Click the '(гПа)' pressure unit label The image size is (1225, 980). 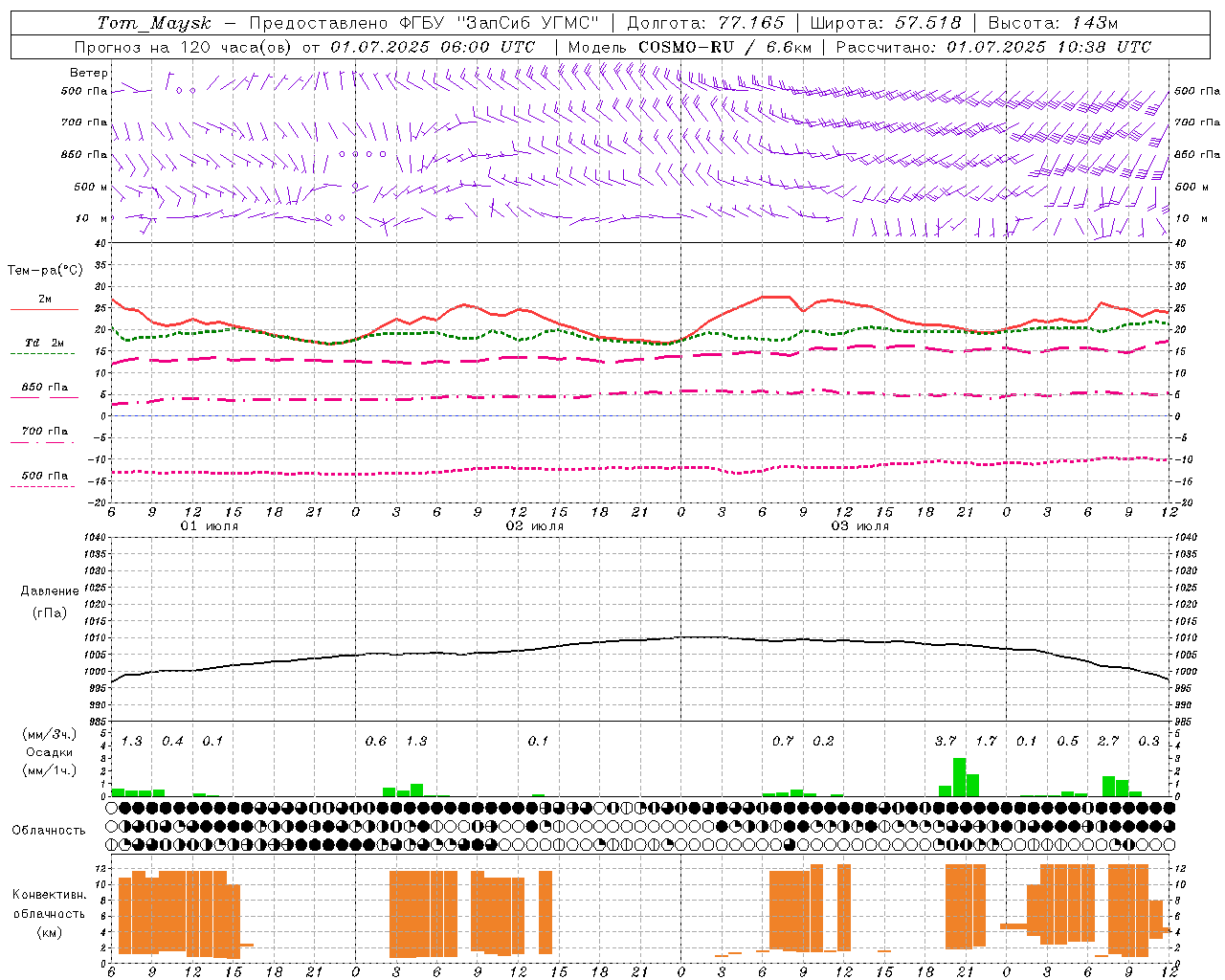point(50,612)
